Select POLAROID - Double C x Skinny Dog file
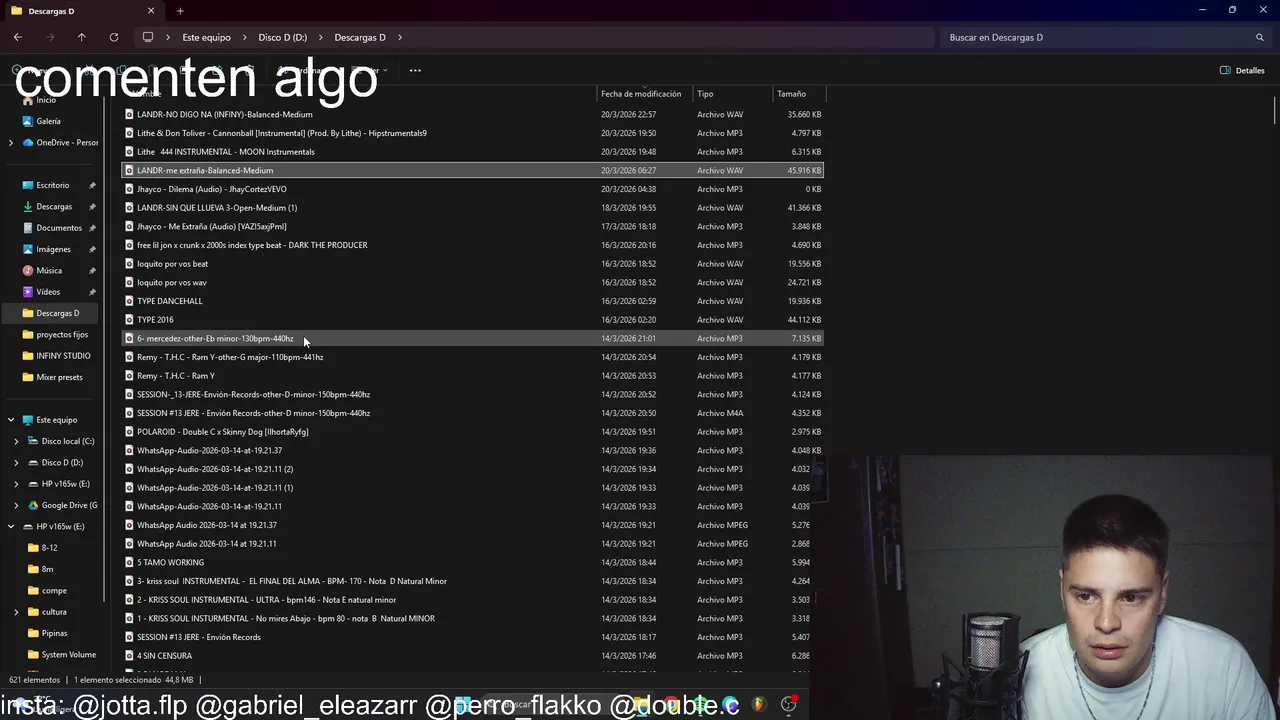 click(223, 432)
